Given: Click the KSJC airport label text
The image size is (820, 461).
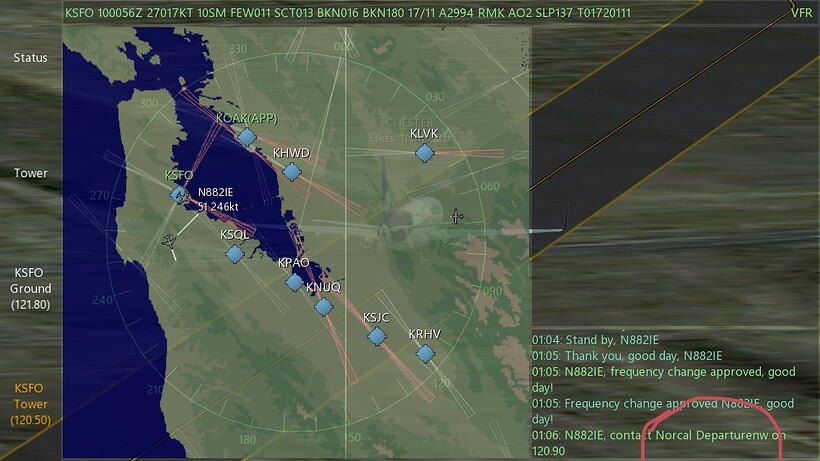Looking at the screenshot, I should click(376, 317).
